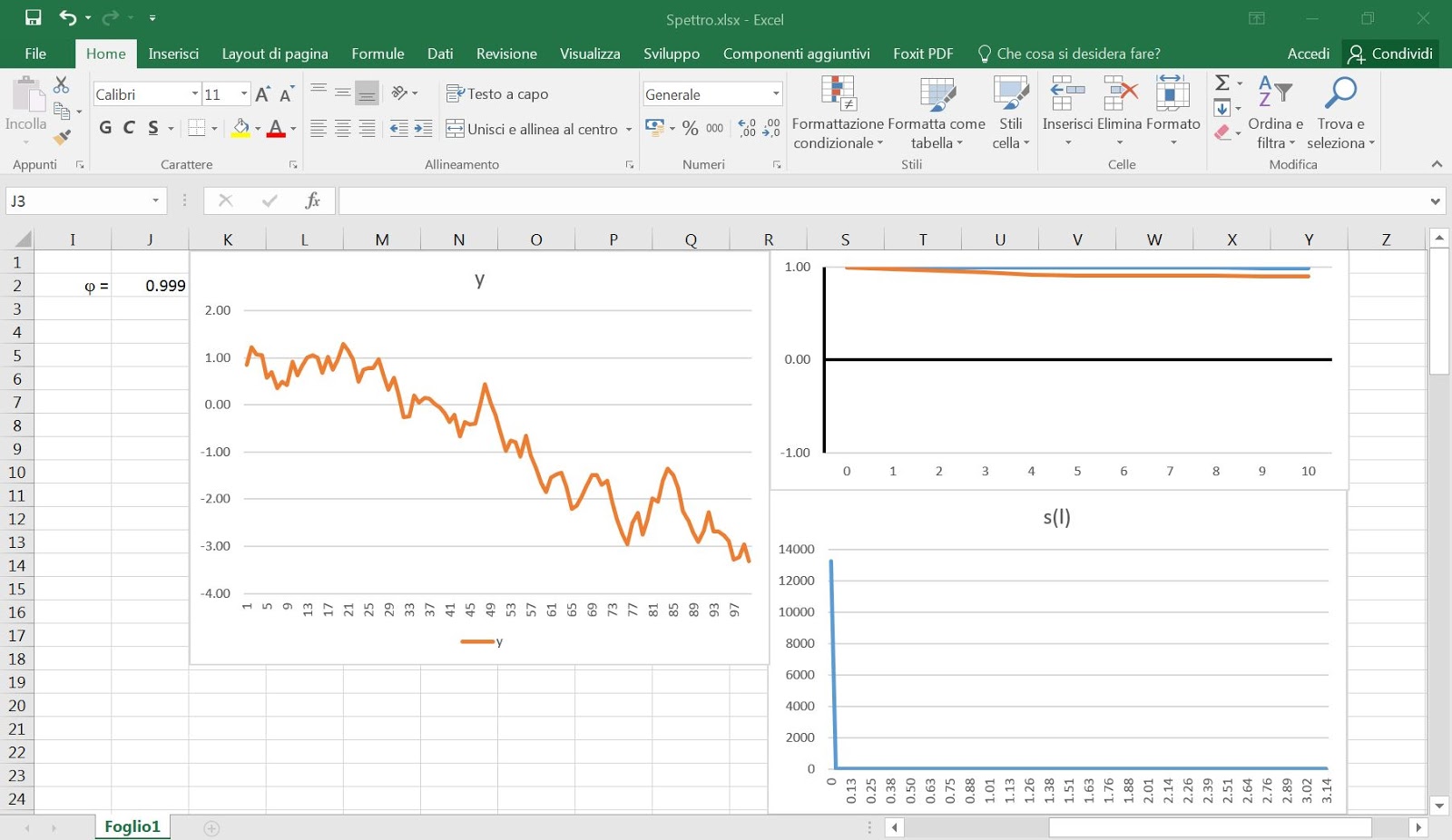Toggle Testo a capo wrap text
This screenshot has height=840, width=1452.
coord(497,93)
